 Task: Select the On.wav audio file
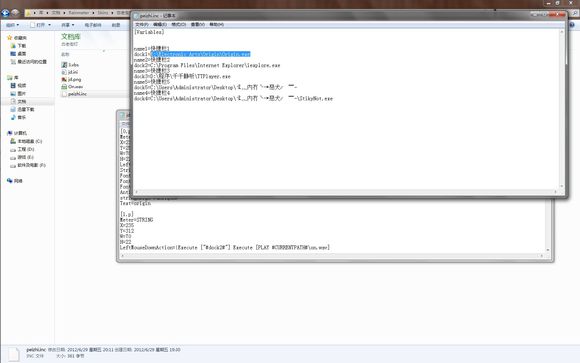click(x=72, y=87)
